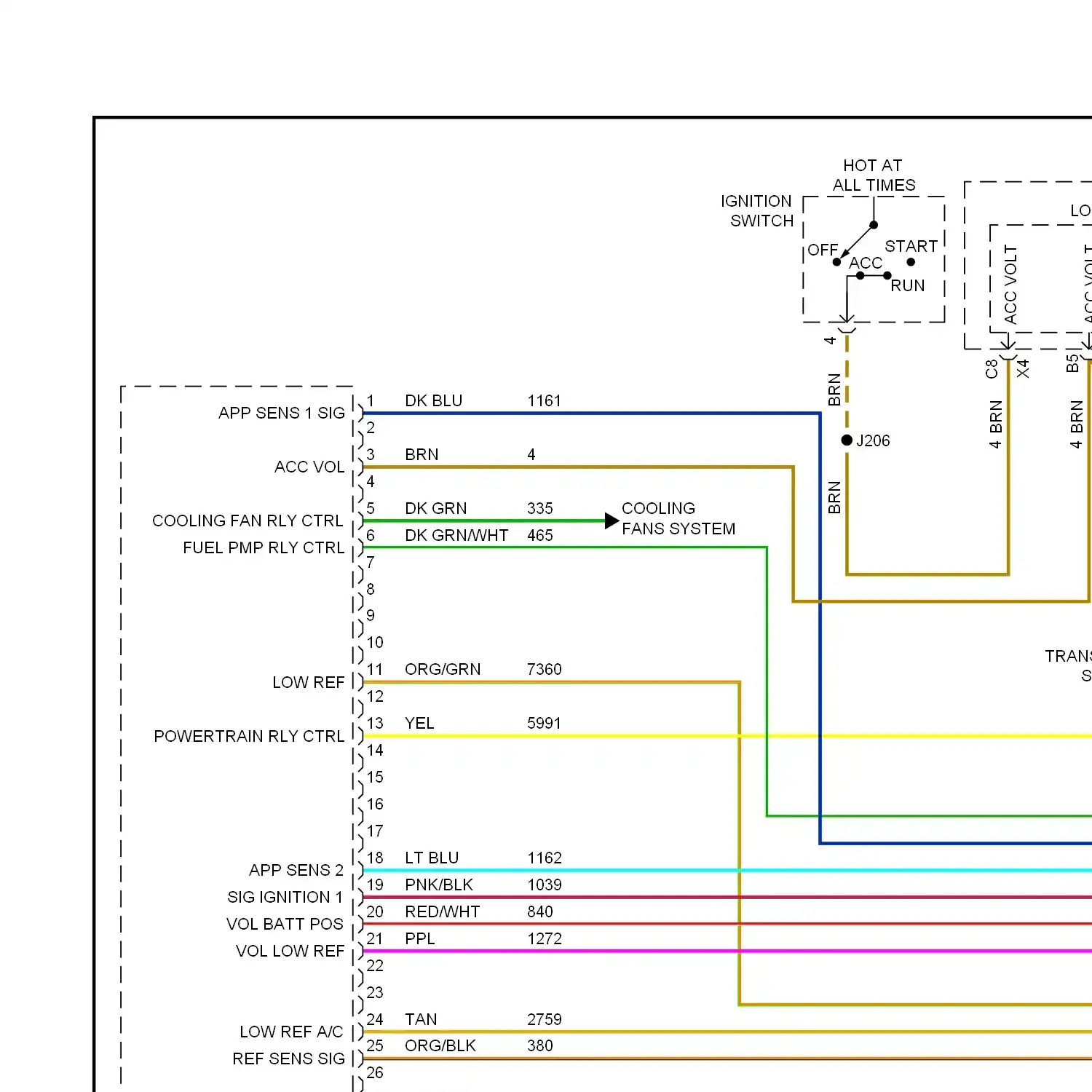This screenshot has height=1092, width=1092.
Task: Click the POWERTRAIN RLY CTRL label
Action: click(248, 736)
